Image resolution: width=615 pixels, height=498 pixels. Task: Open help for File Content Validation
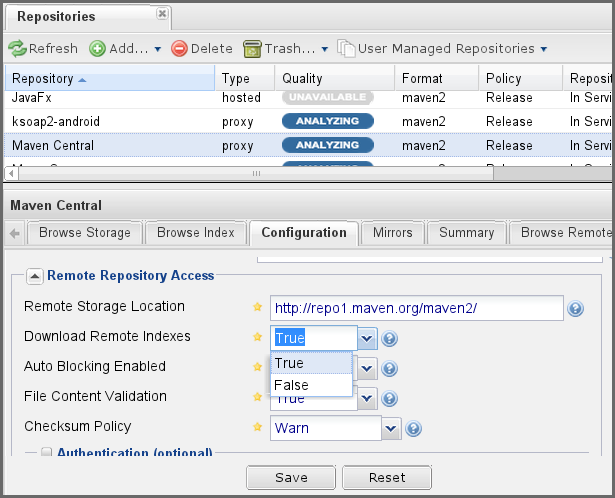click(x=389, y=398)
